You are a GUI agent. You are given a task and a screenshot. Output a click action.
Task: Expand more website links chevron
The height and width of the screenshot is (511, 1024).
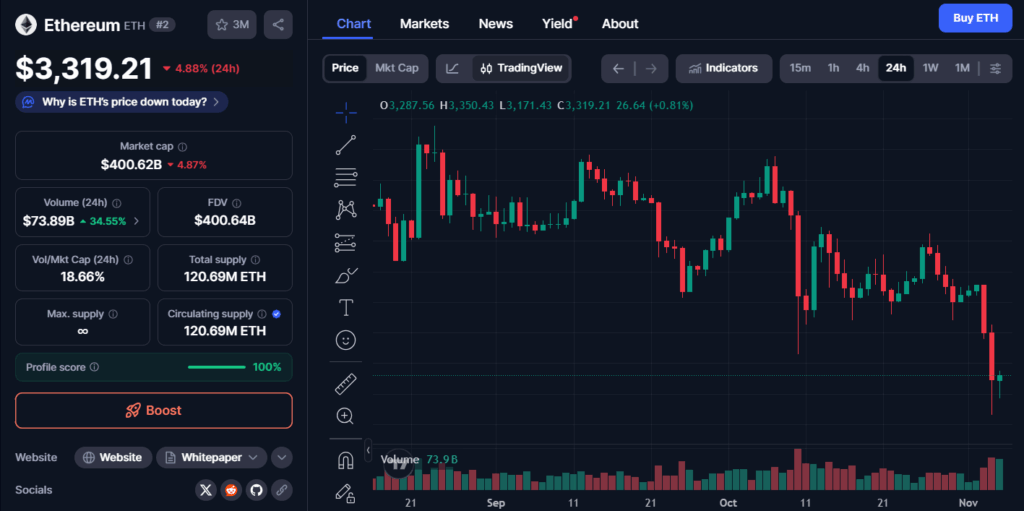281,457
